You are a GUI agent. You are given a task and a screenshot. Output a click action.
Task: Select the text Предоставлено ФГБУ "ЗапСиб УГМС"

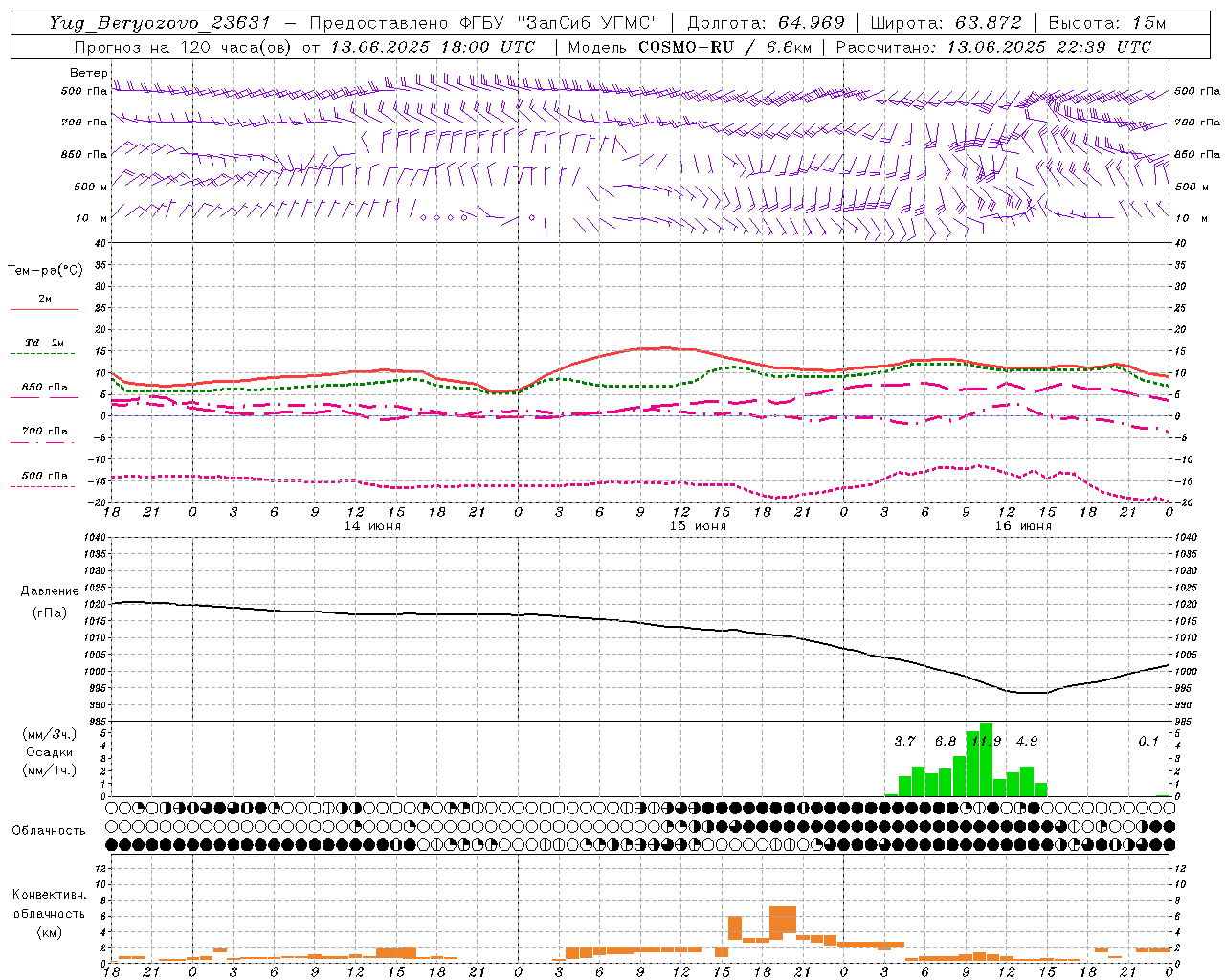tap(485, 23)
